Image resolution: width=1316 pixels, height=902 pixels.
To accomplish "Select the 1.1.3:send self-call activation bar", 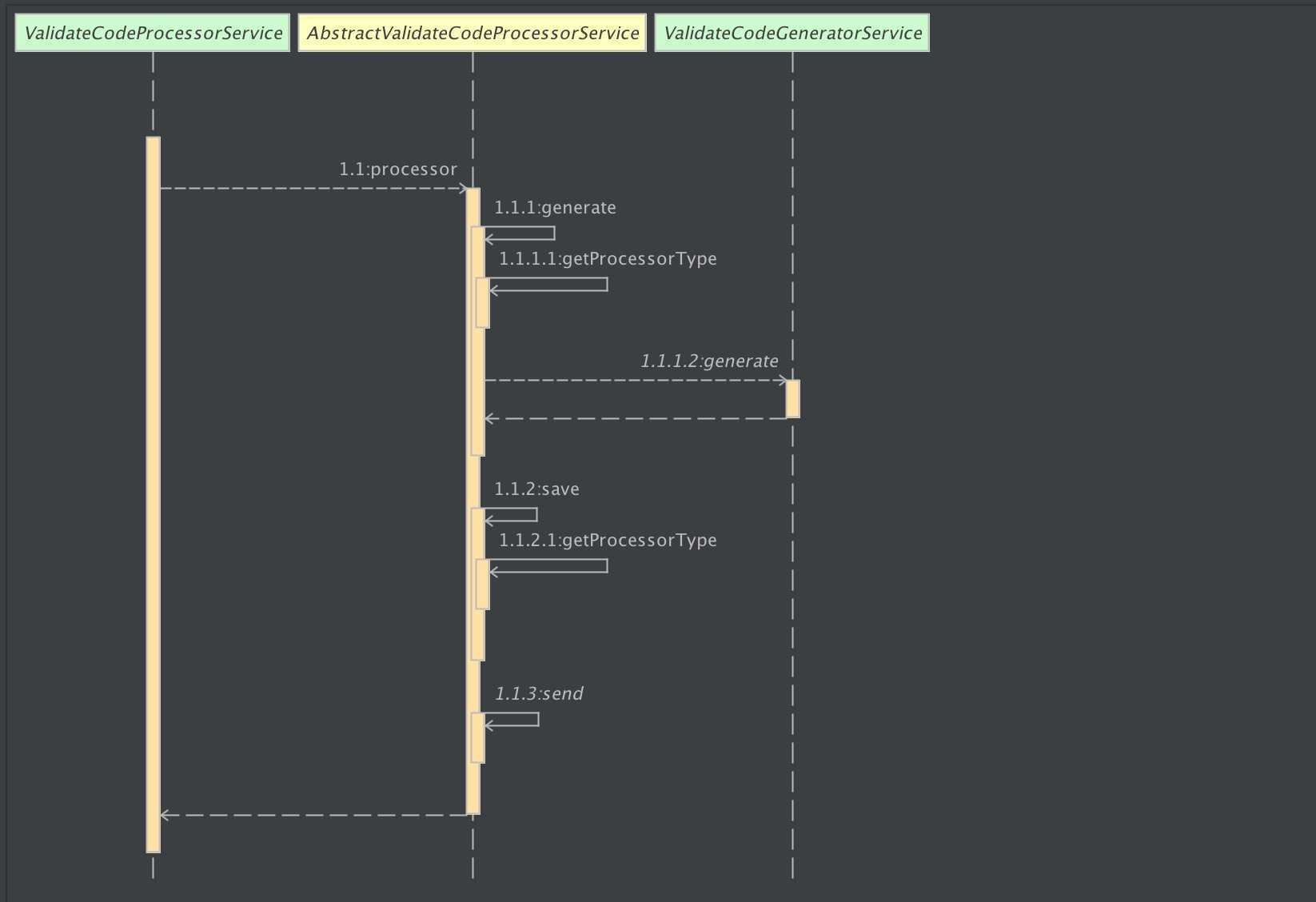I will [478, 737].
